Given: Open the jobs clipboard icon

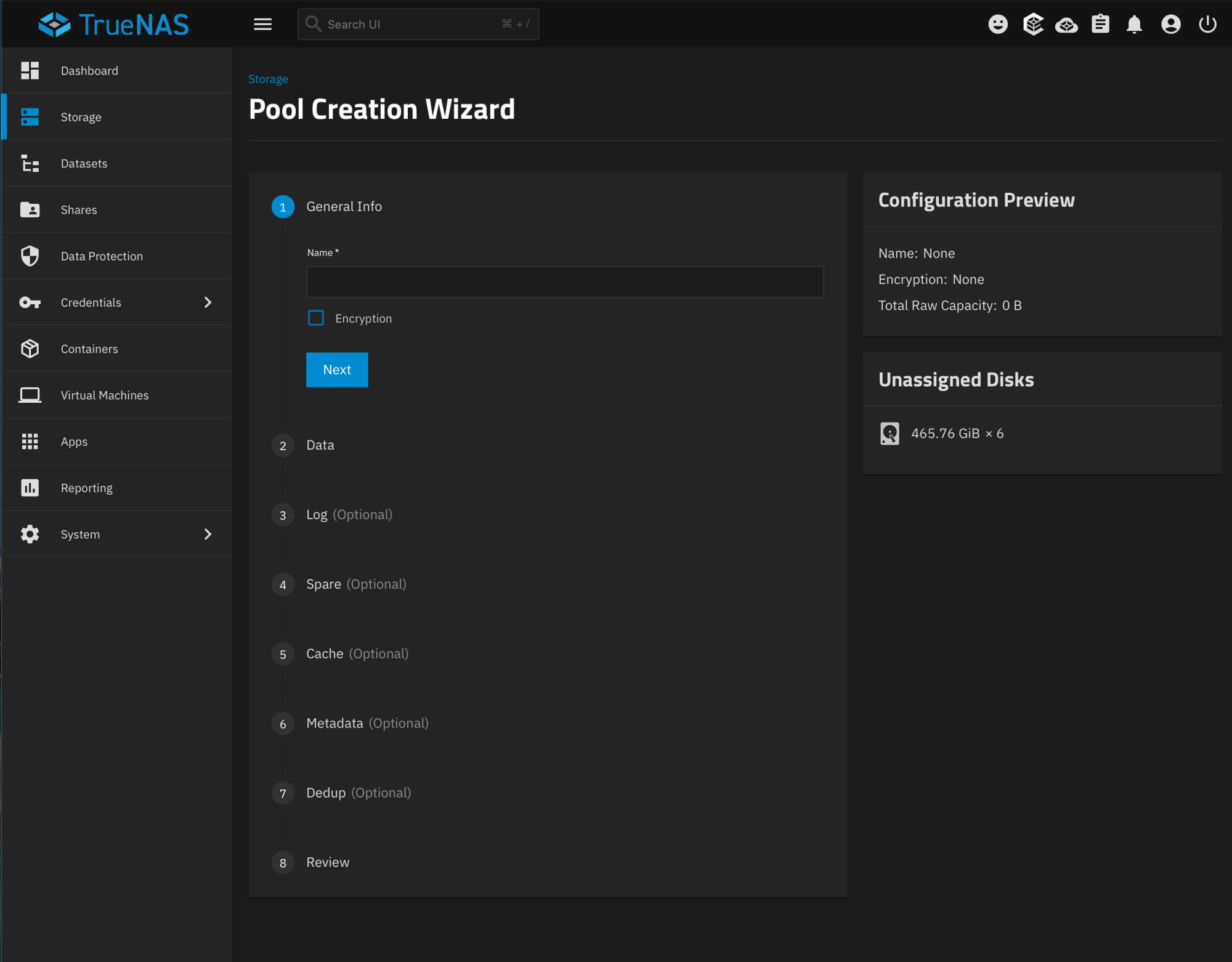Looking at the screenshot, I should [1100, 24].
